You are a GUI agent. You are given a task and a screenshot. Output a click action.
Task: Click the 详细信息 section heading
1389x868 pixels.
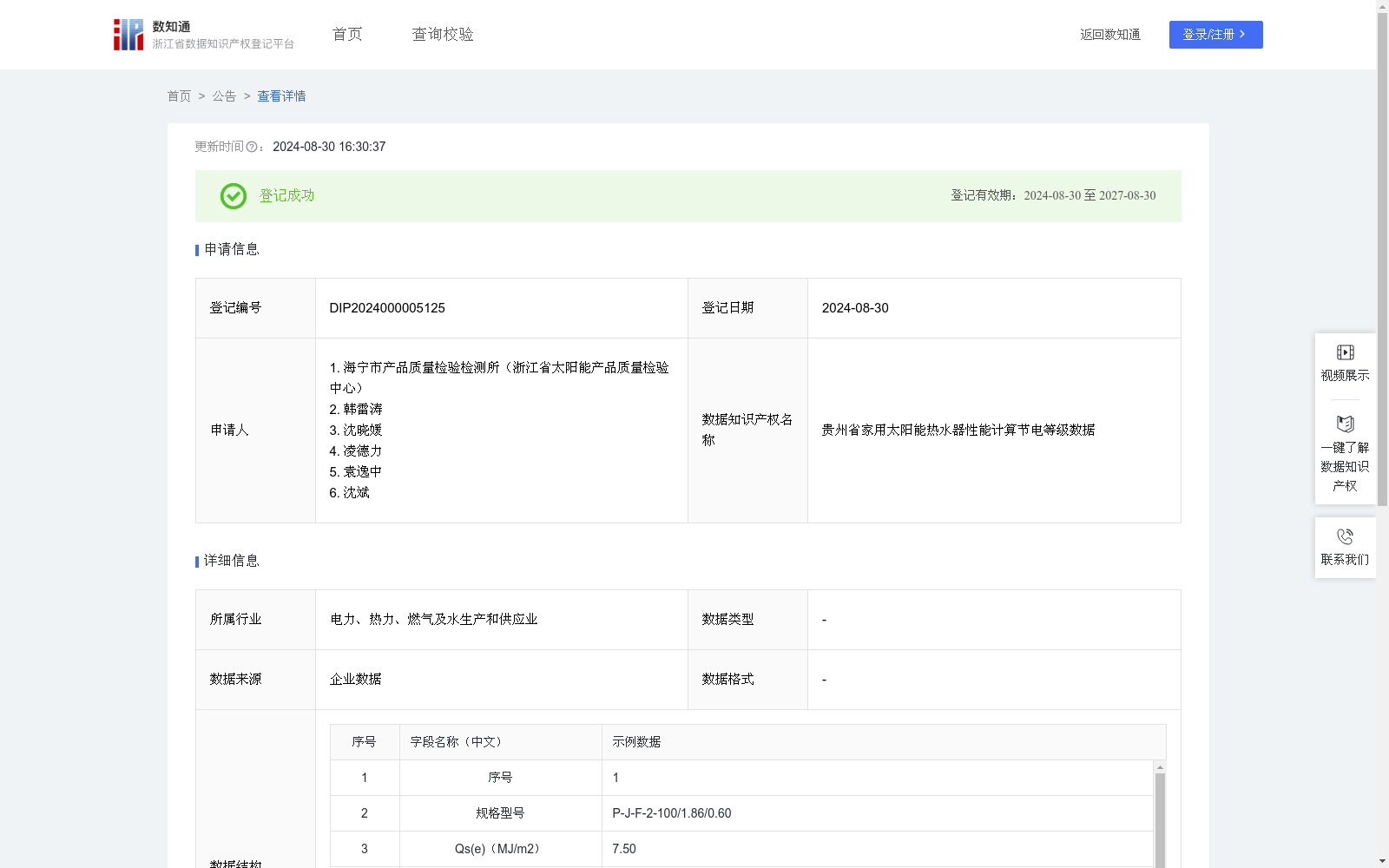[232, 561]
